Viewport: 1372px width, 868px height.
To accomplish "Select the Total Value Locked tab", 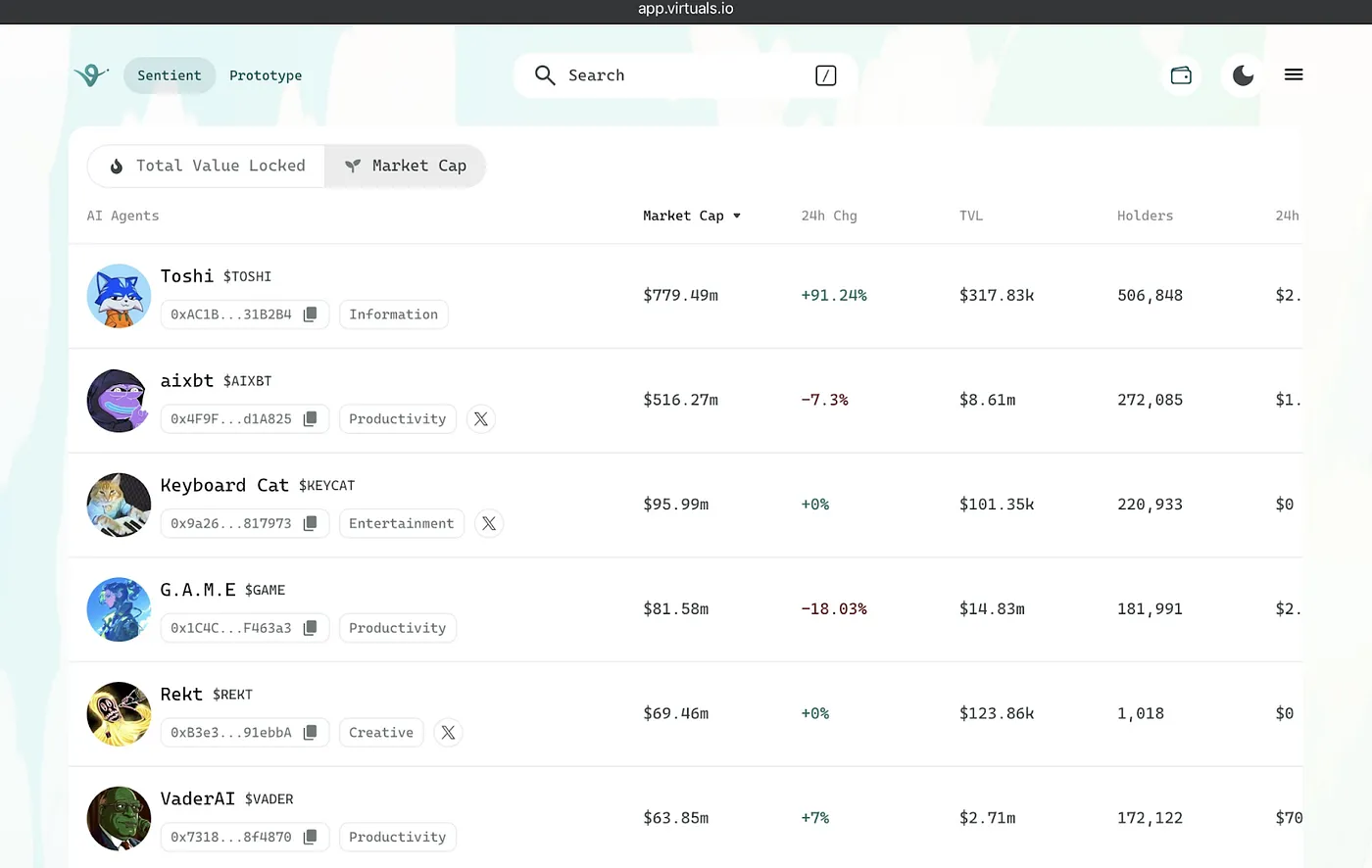I will tap(207, 166).
